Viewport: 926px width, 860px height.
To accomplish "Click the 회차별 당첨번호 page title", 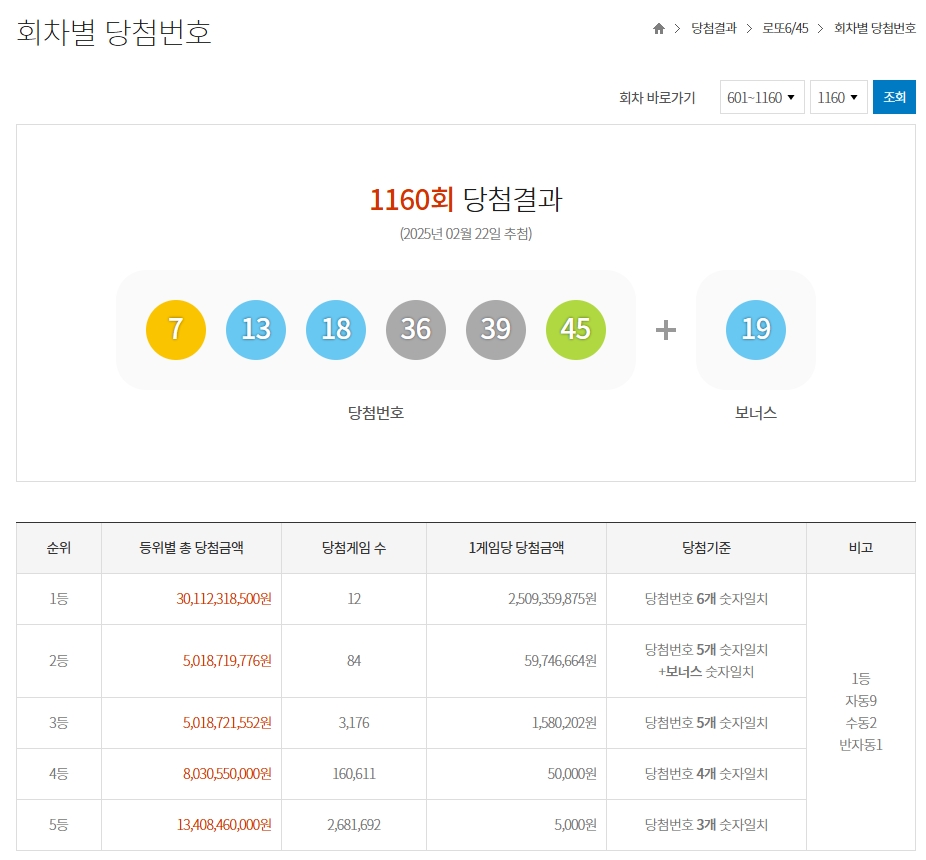I will tap(112, 32).
